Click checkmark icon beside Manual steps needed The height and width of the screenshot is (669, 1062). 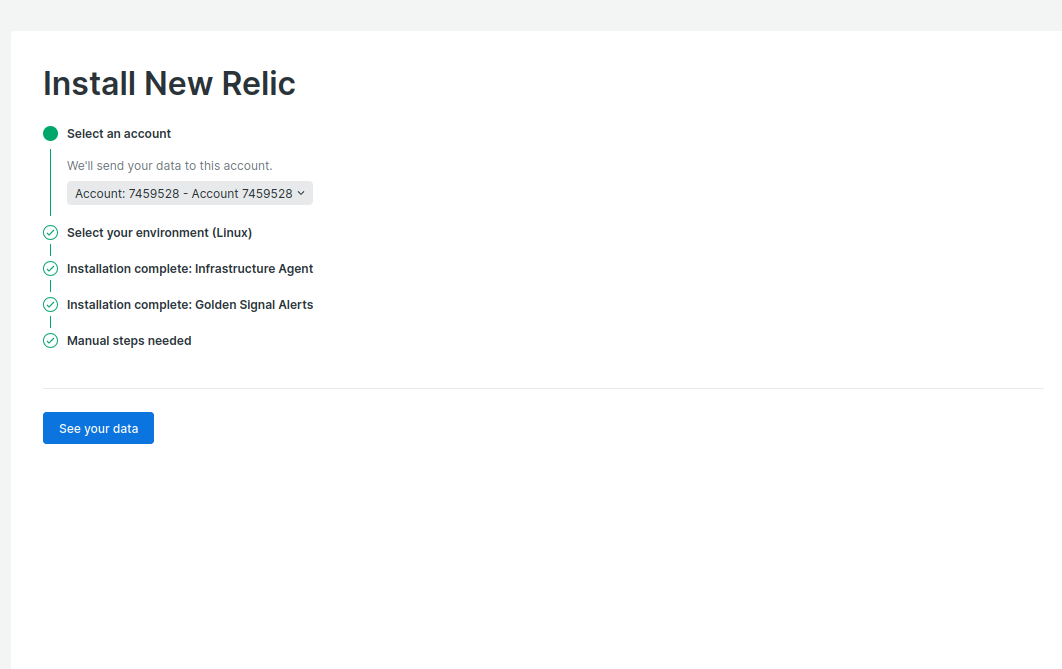[50, 341]
